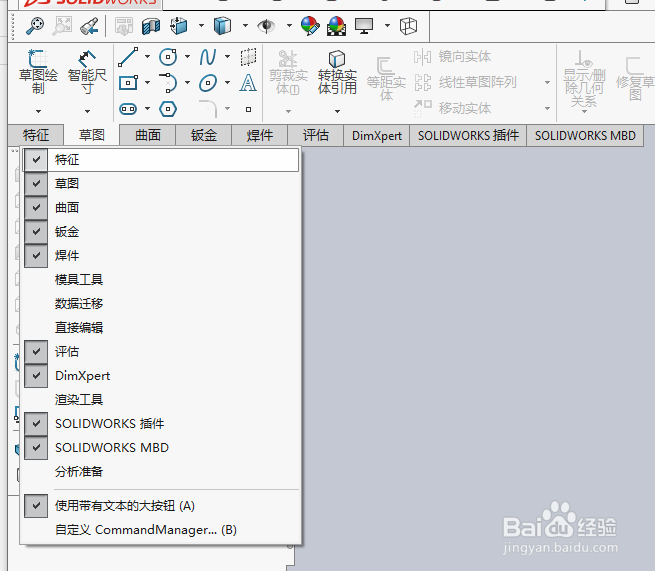Switch to the 焊件 tab

tap(260, 135)
